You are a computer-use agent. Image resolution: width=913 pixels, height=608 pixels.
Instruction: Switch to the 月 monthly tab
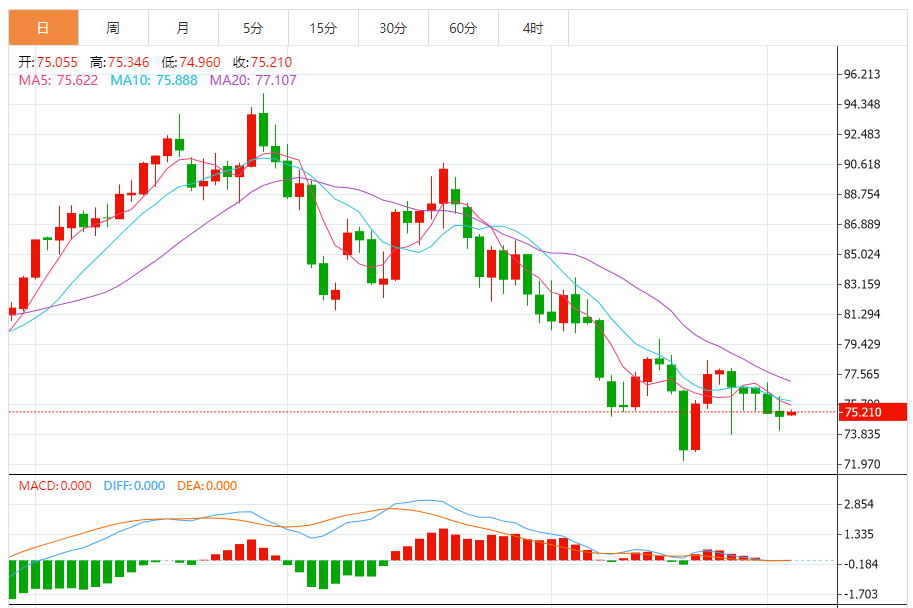pyautogui.click(x=183, y=27)
